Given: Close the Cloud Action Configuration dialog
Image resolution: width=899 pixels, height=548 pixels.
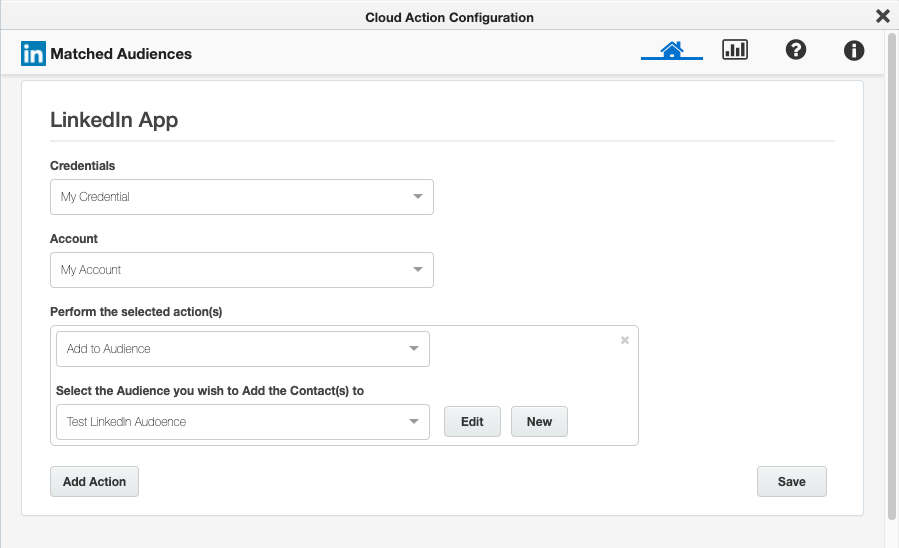Looking at the screenshot, I should [x=882, y=16].
